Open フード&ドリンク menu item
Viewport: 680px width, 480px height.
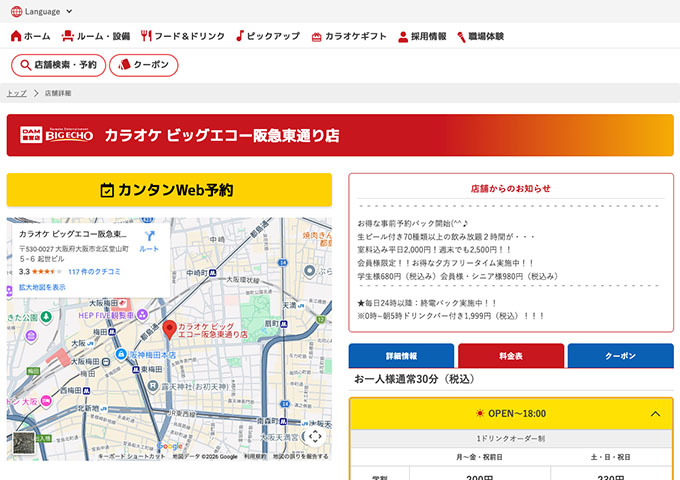(183, 36)
